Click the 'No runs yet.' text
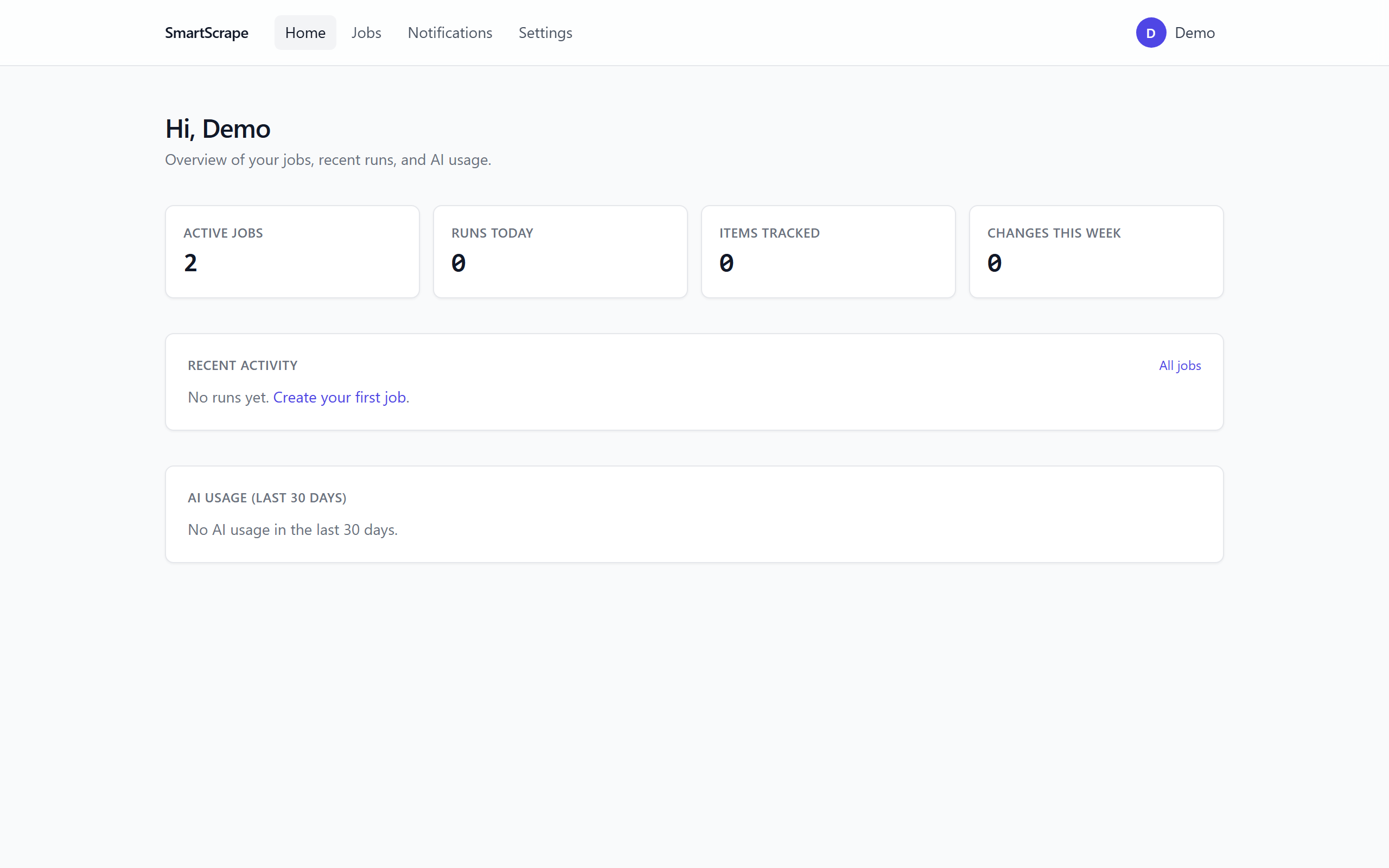1389x868 pixels. 228,397
